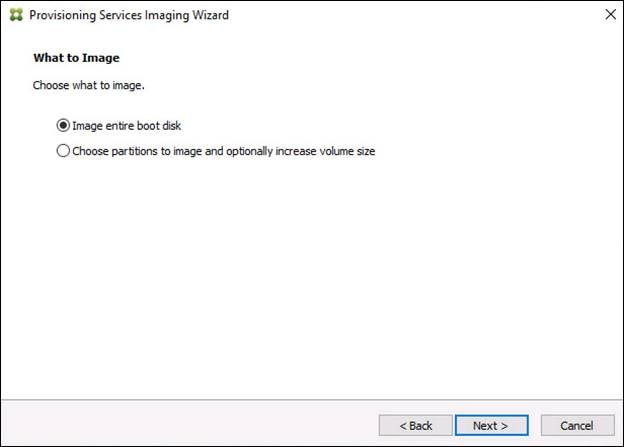Click the "What to Image" heading
Screen dimensions: 624x447
tap(76, 58)
